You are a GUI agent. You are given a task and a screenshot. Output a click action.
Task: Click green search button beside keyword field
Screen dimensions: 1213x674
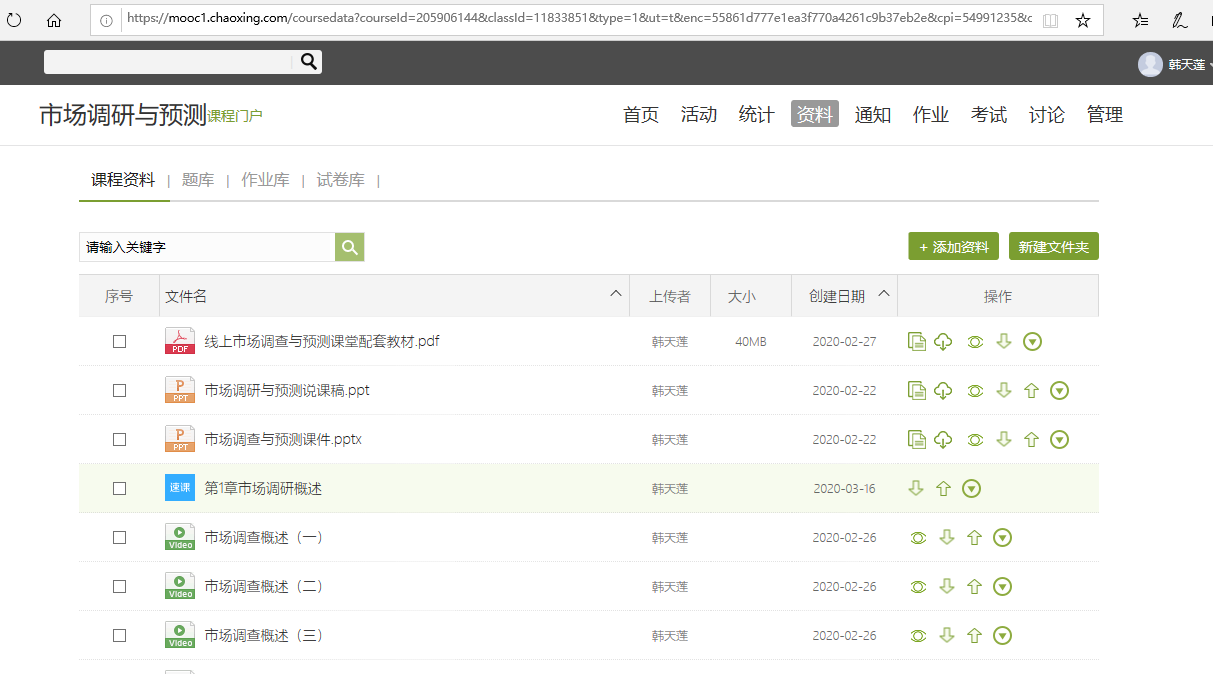coord(349,247)
